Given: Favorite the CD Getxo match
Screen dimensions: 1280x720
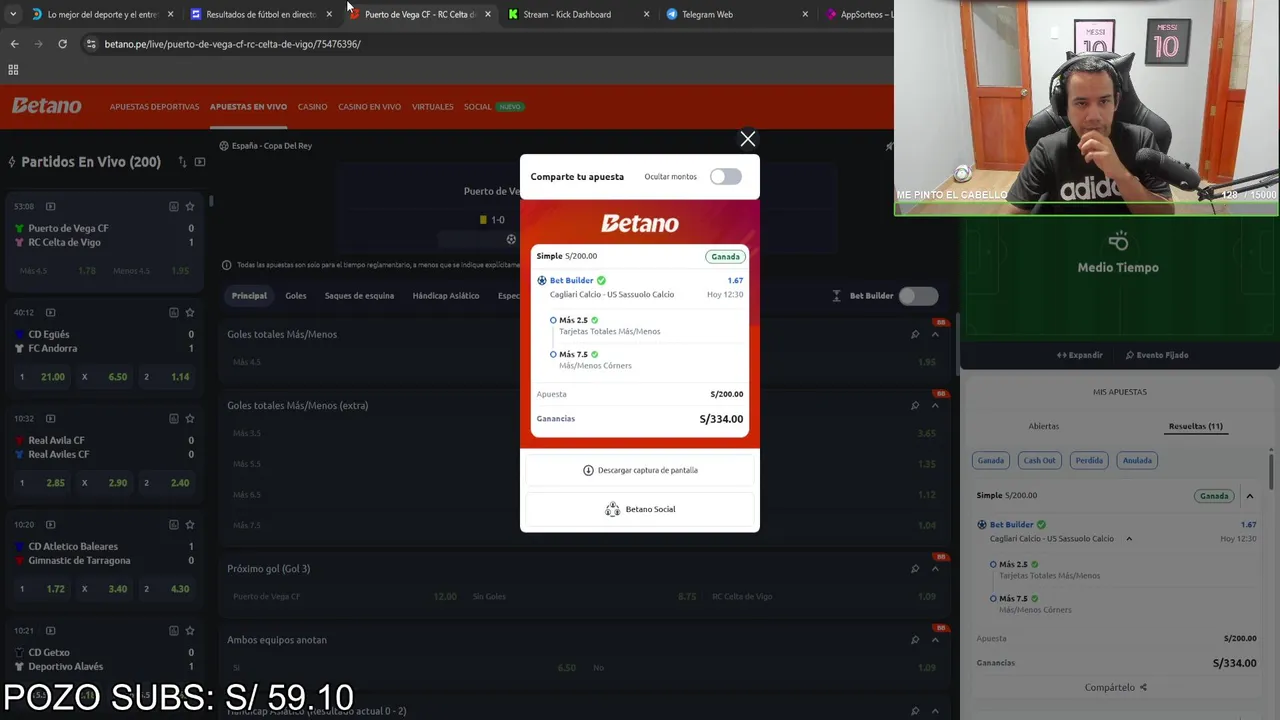Looking at the screenshot, I should coord(189,630).
